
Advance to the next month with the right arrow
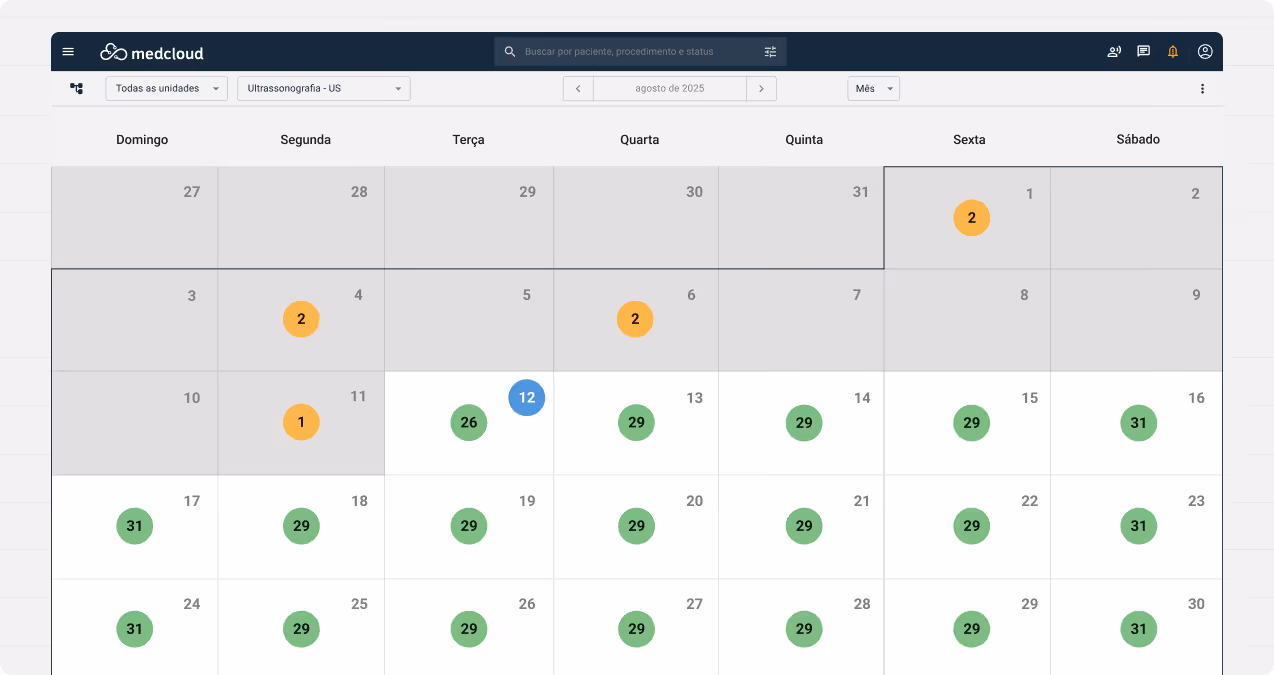point(762,88)
